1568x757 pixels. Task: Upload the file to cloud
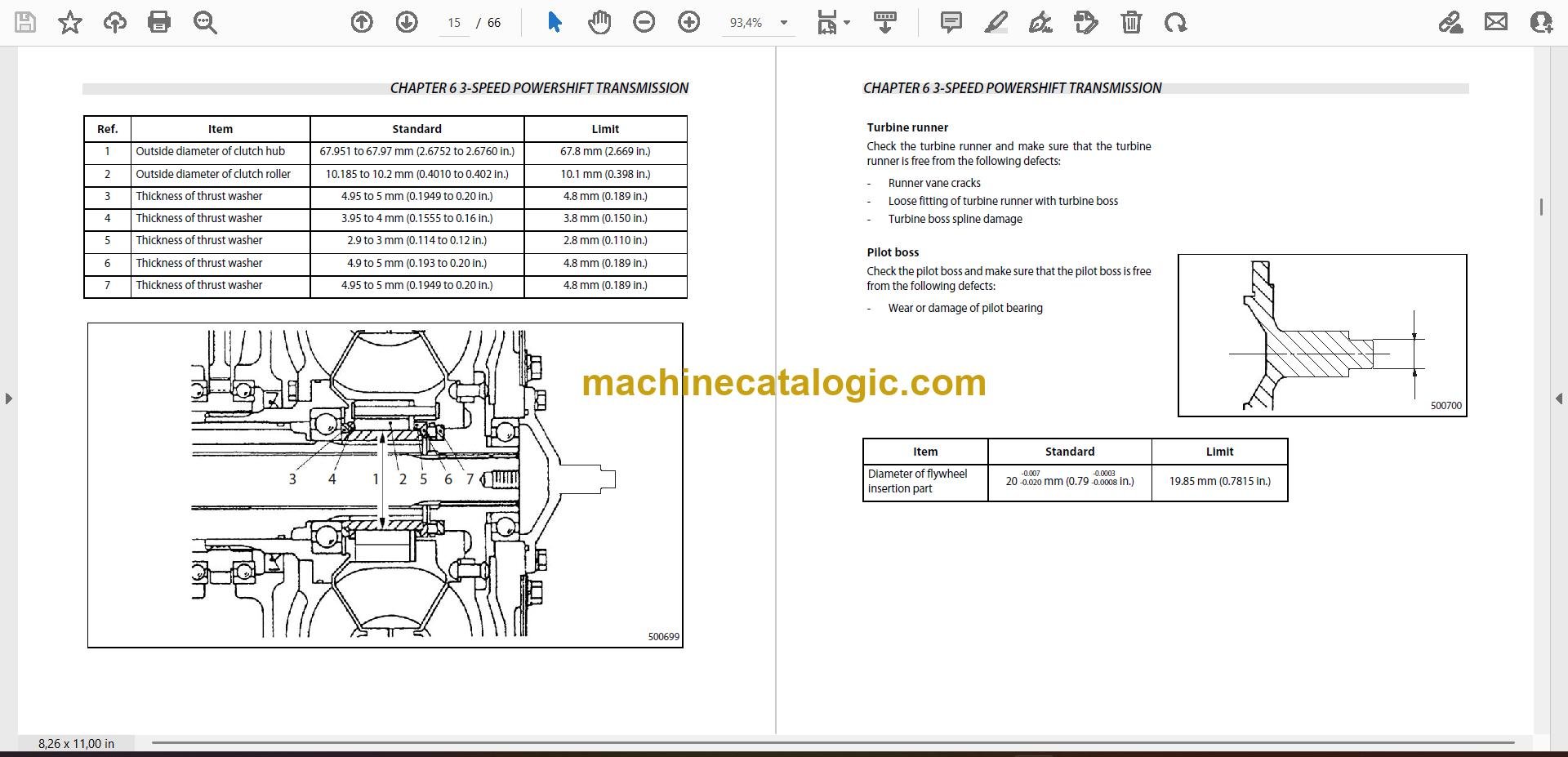pos(115,22)
